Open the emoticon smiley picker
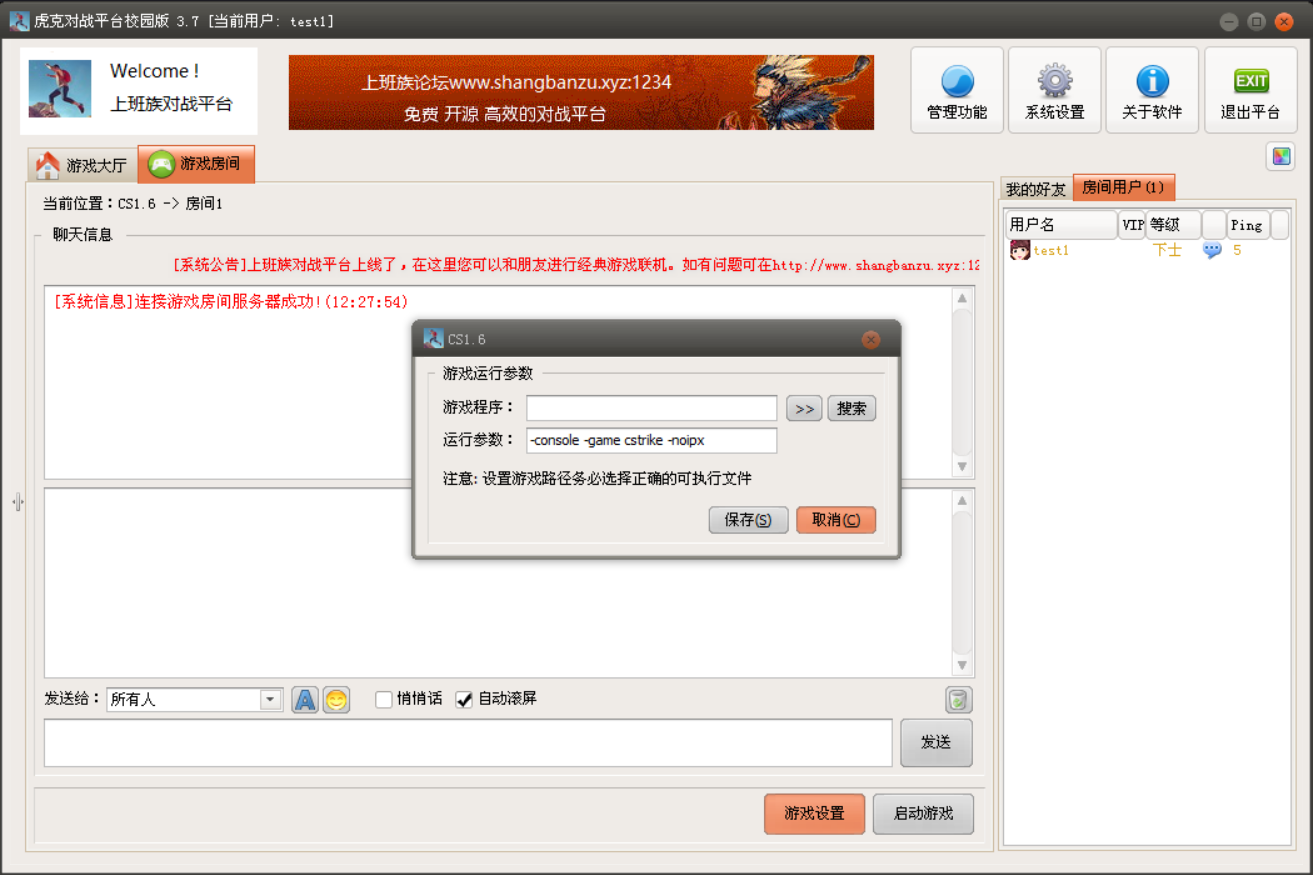Viewport: 1313px width, 875px height. [x=336, y=699]
